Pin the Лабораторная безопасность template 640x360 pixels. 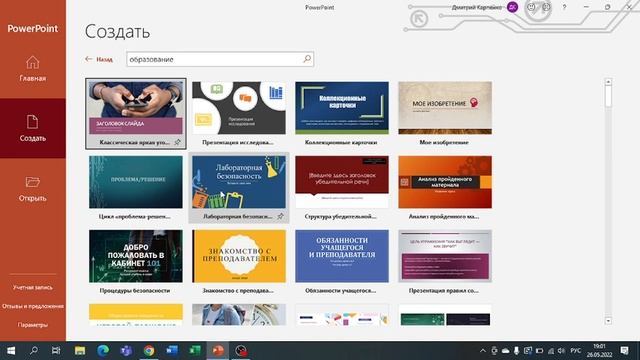280,216
